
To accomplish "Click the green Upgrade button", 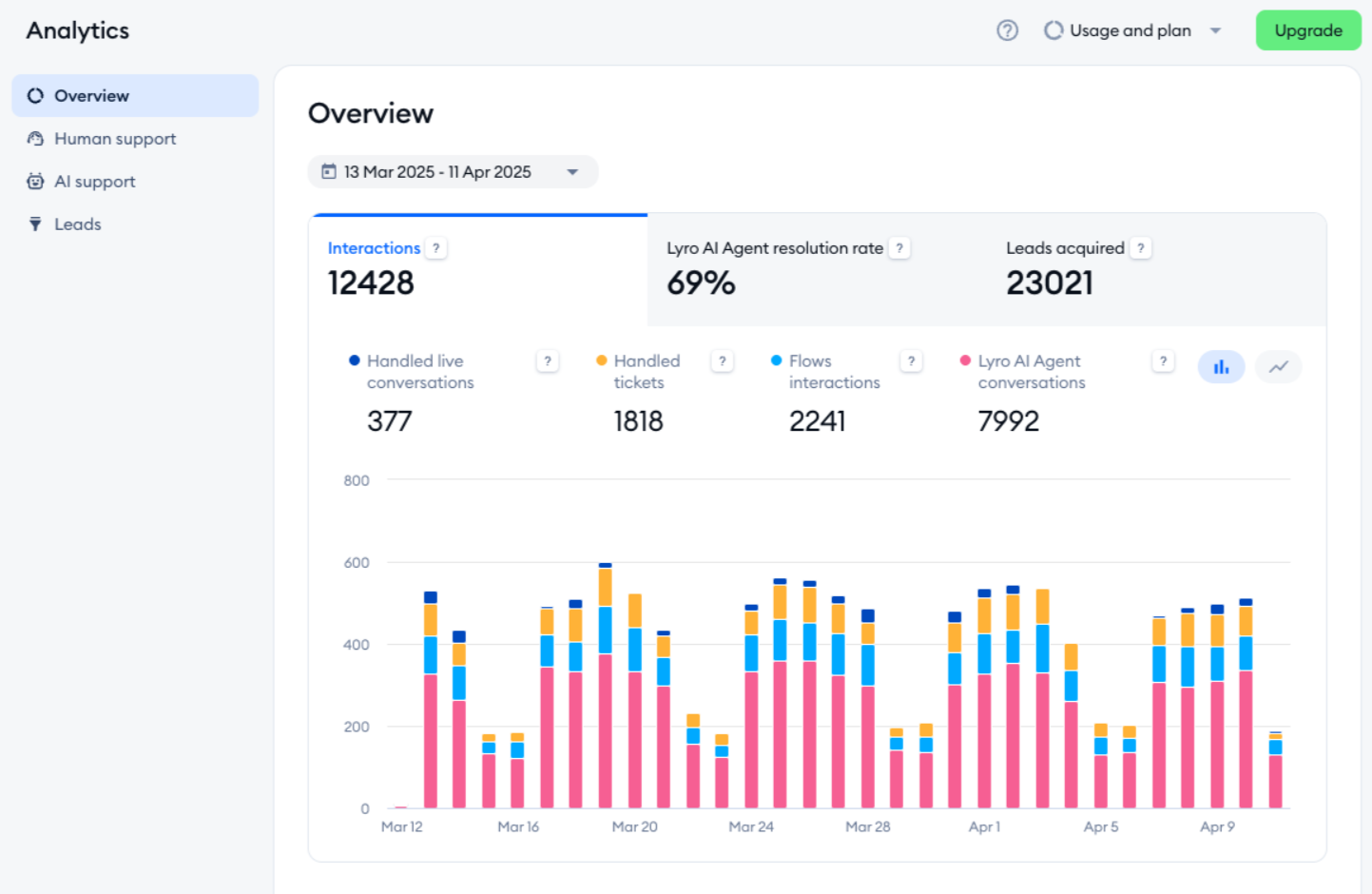I will tap(1308, 30).
